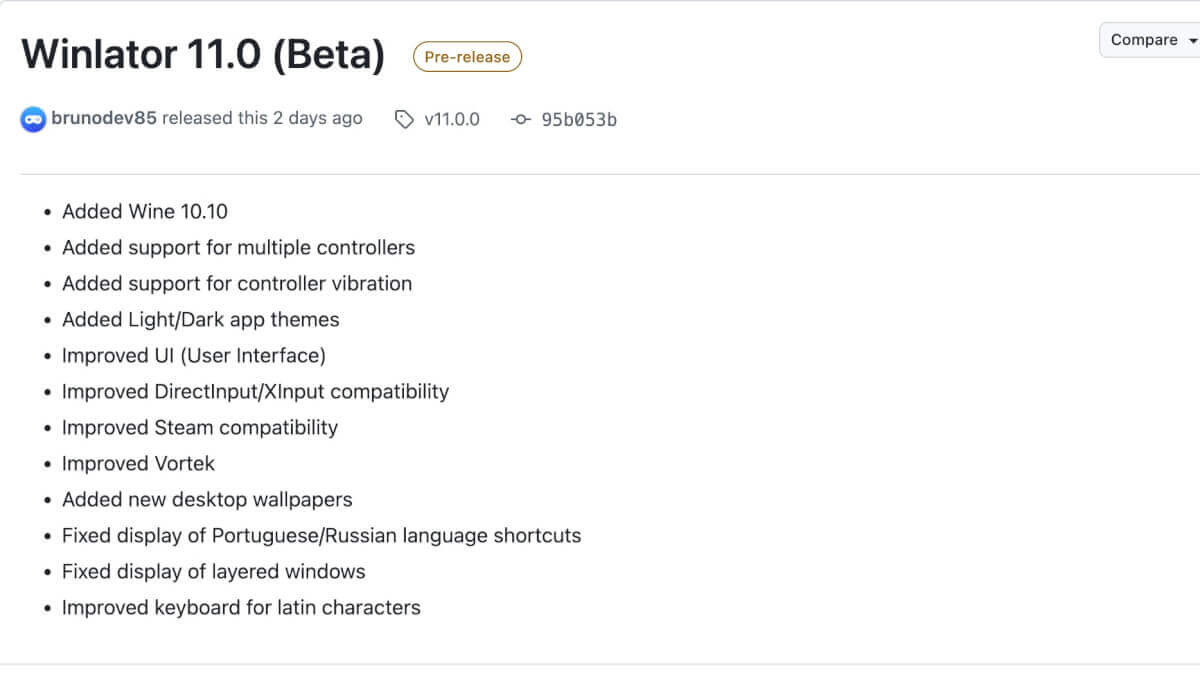Click the Winlator 11.0 (Beta) release title
The image size is (1200, 675).
pyautogui.click(x=203, y=55)
